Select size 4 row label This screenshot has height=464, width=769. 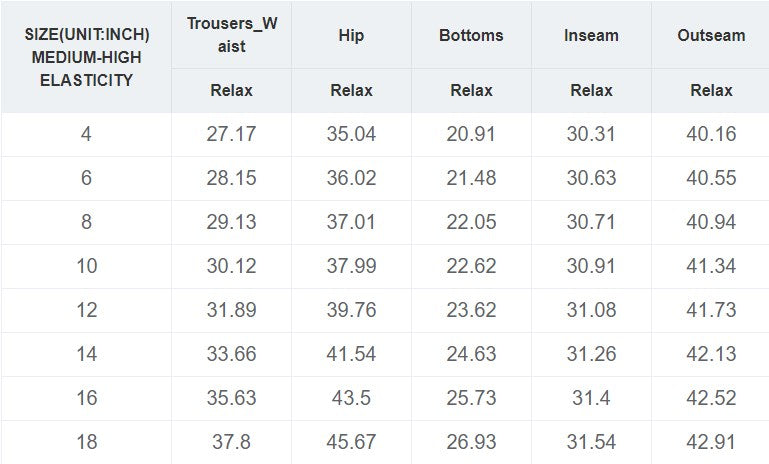click(x=87, y=134)
